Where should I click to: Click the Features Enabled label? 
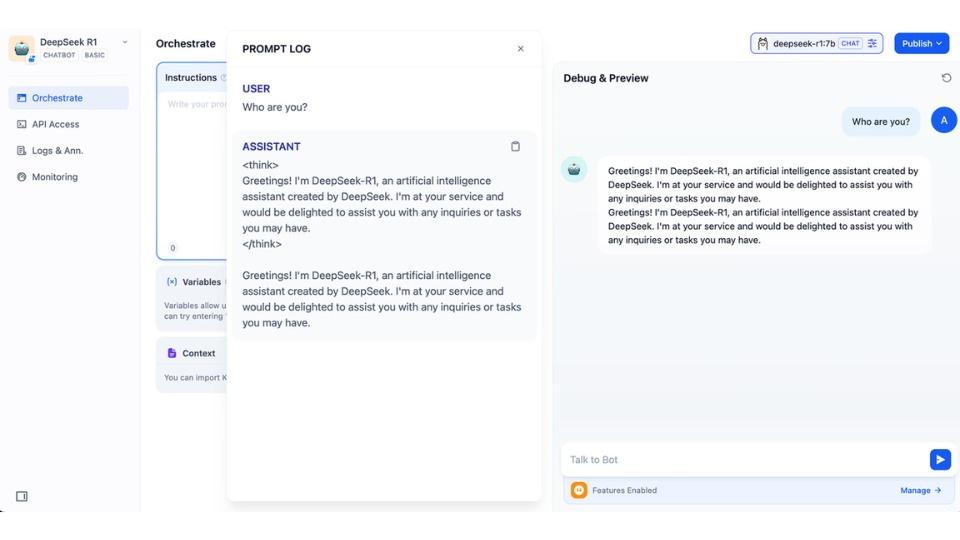pyautogui.click(x=624, y=490)
